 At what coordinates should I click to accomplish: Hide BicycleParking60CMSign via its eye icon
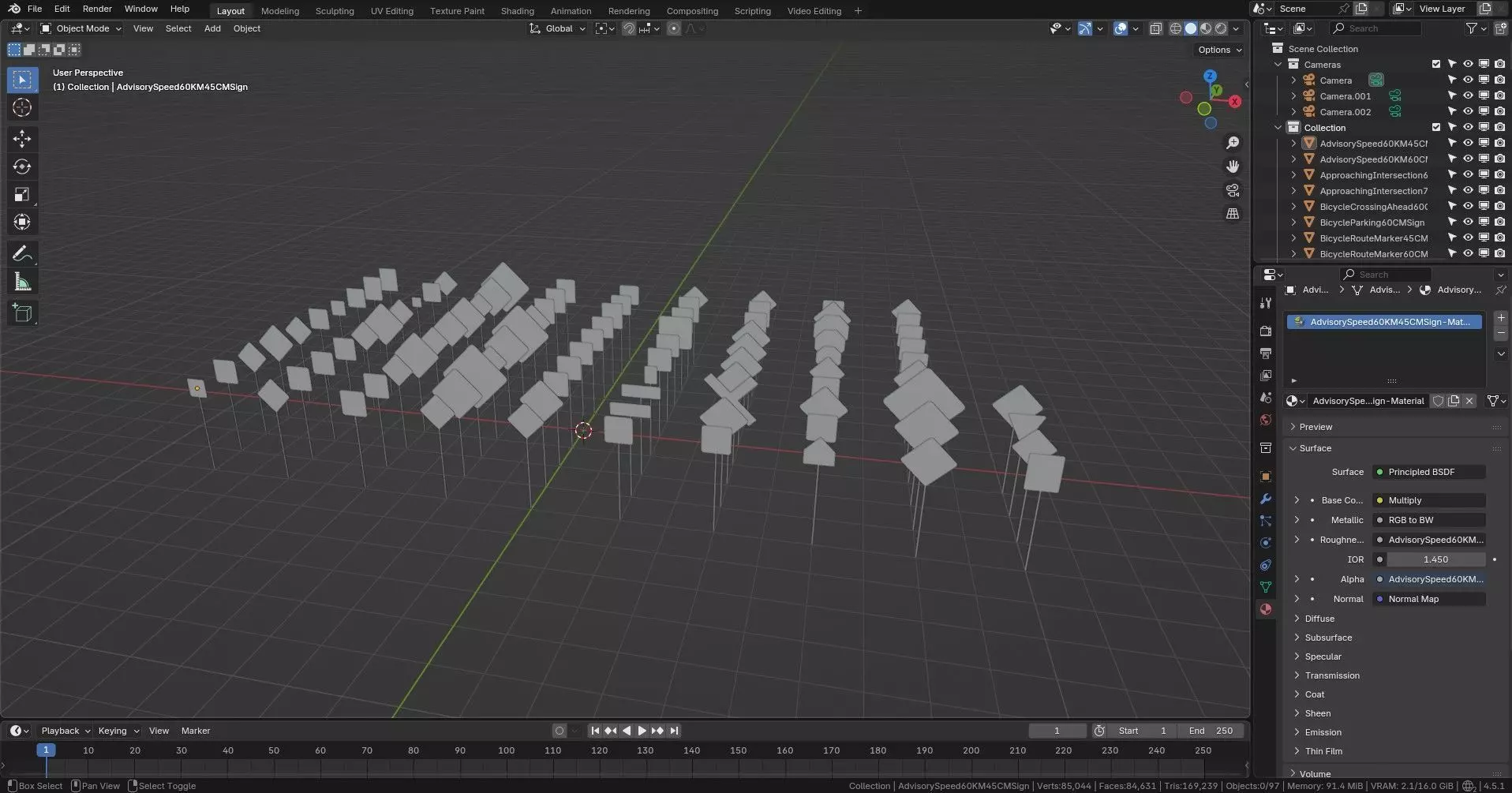pos(1468,223)
